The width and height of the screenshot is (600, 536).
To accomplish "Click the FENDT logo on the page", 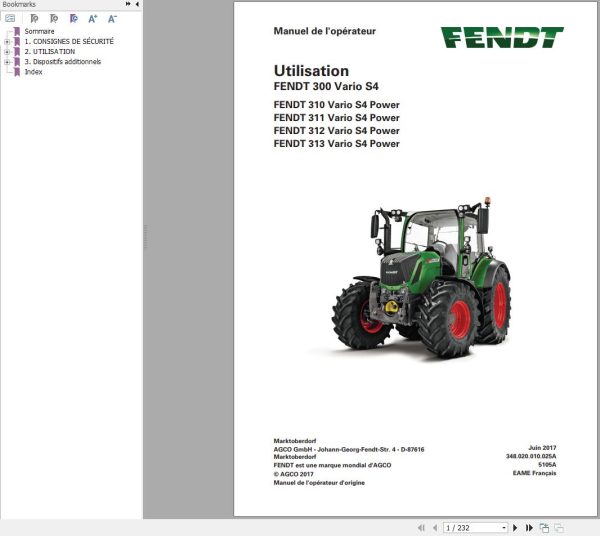I will 502,37.
